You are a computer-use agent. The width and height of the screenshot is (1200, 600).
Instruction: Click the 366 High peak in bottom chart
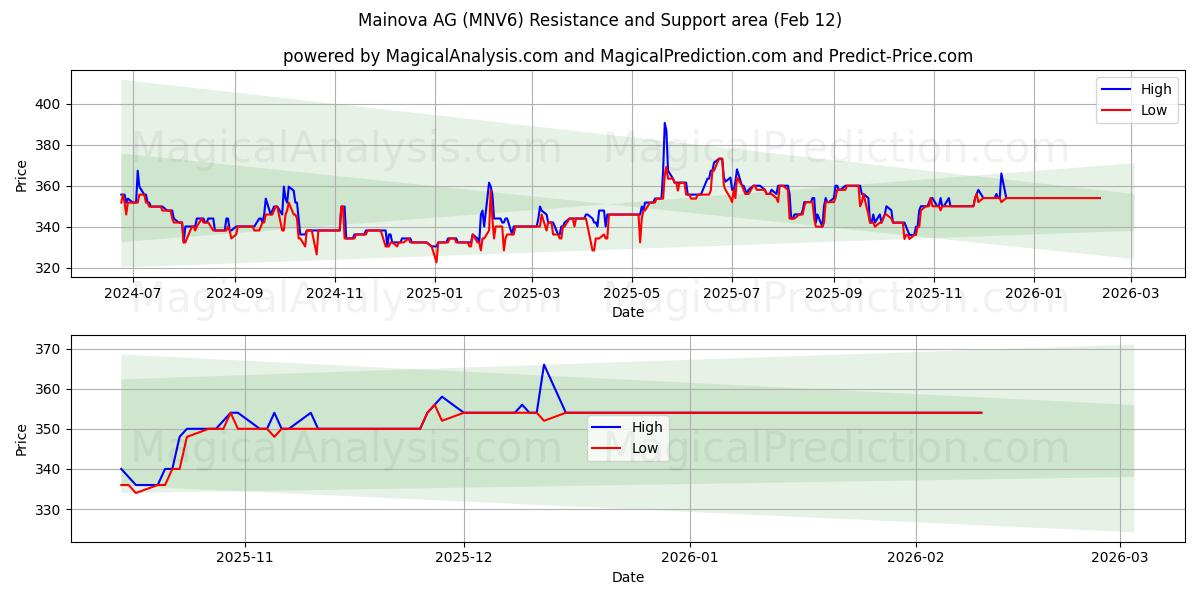point(543,365)
